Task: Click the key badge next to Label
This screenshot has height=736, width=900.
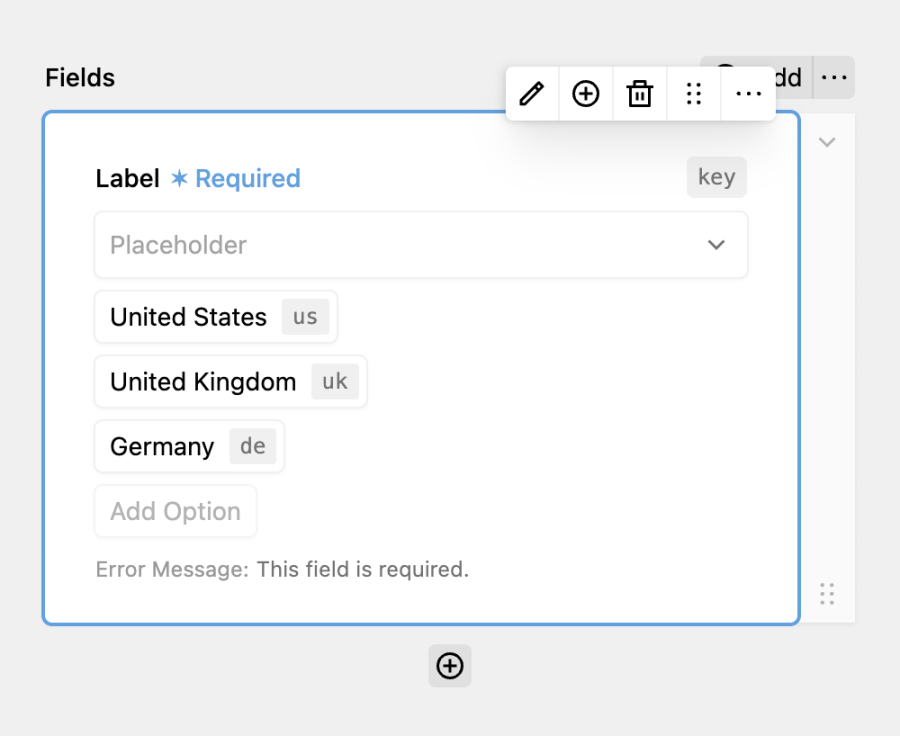Action: tap(716, 177)
